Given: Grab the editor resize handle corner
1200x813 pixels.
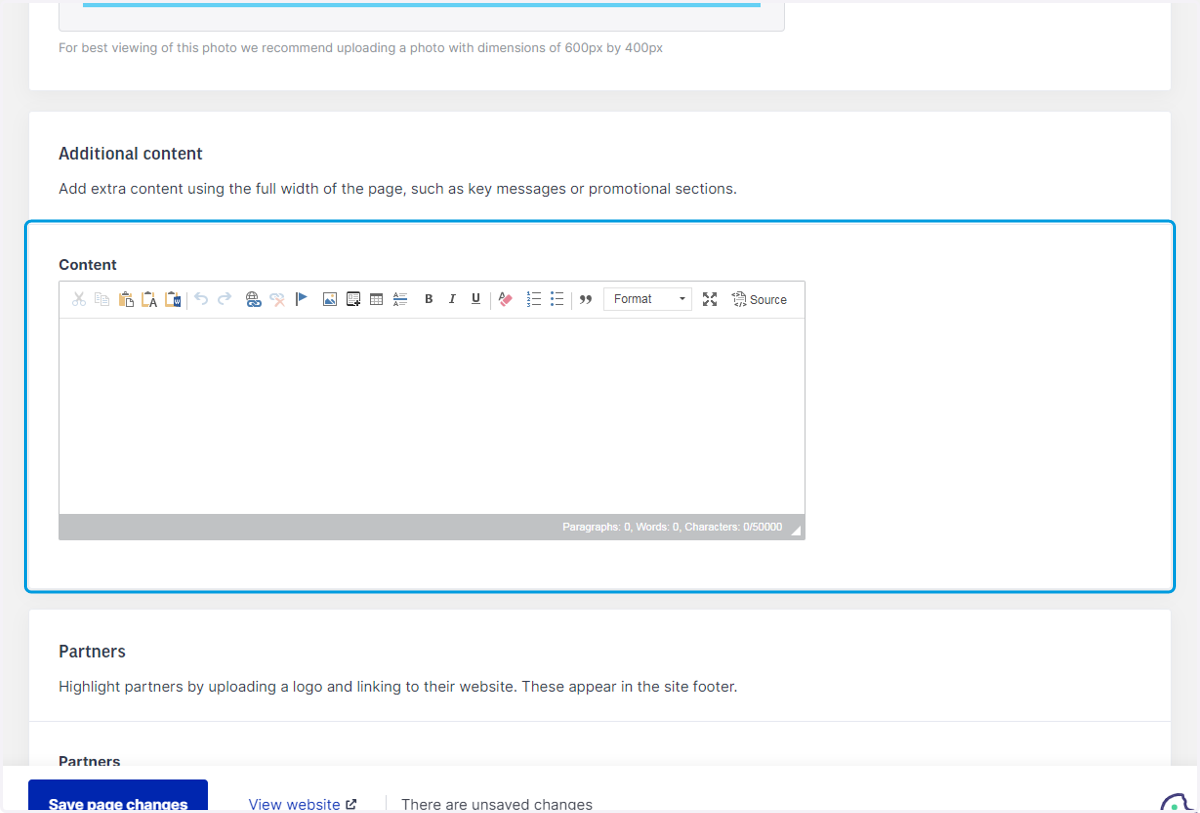Looking at the screenshot, I should (796, 531).
